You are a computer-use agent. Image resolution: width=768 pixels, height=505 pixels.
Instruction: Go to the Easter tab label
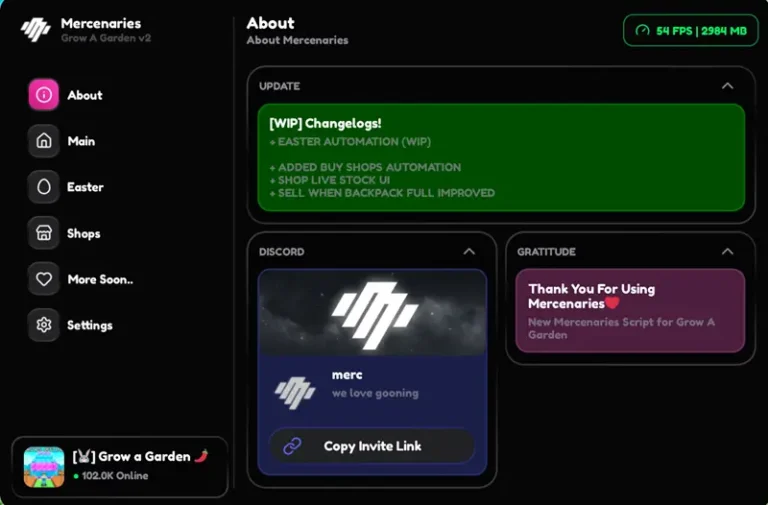click(x=85, y=187)
